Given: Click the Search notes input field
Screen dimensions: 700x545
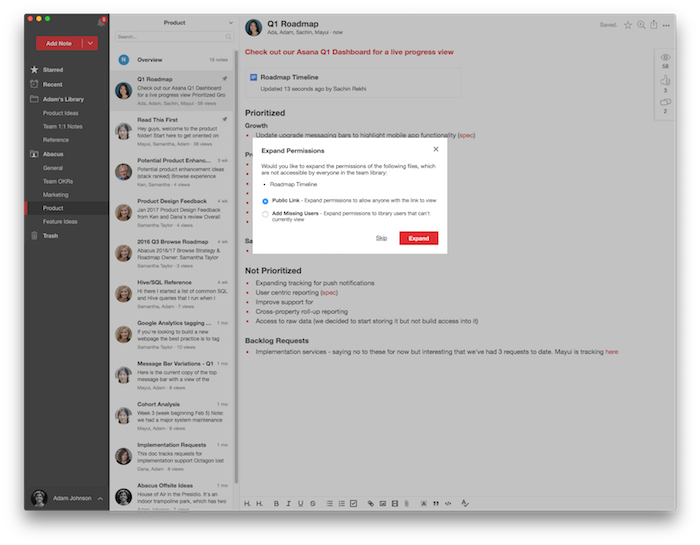Looking at the screenshot, I should coord(172,37).
